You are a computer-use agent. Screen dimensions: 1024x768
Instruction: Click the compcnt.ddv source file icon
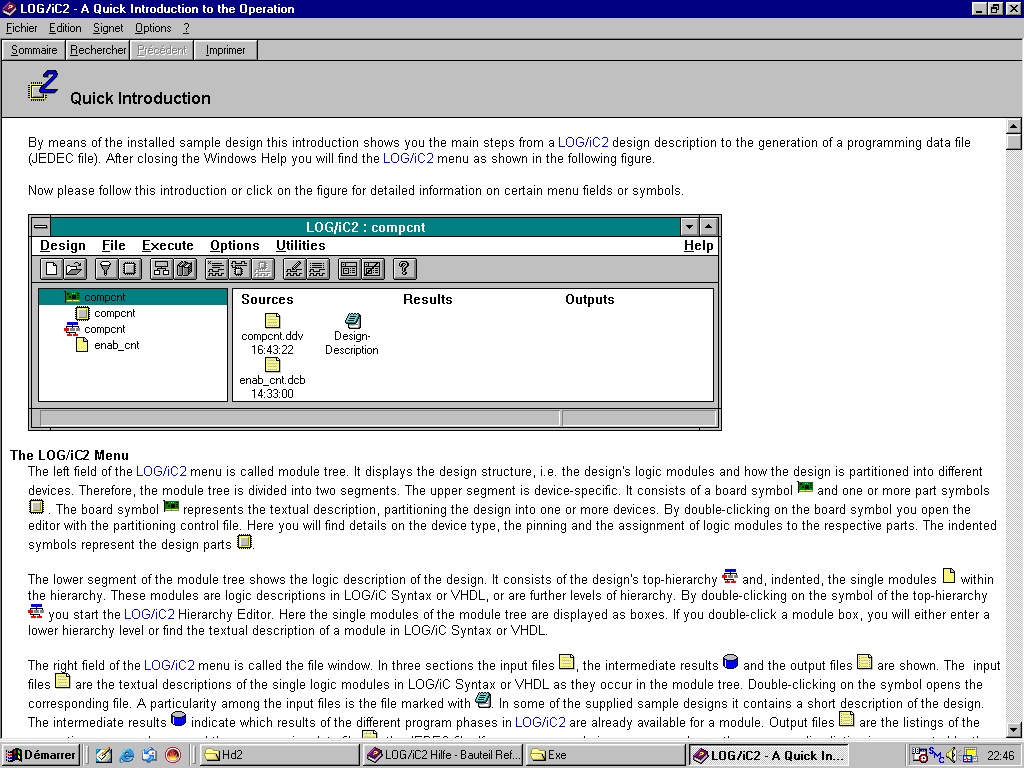272,321
